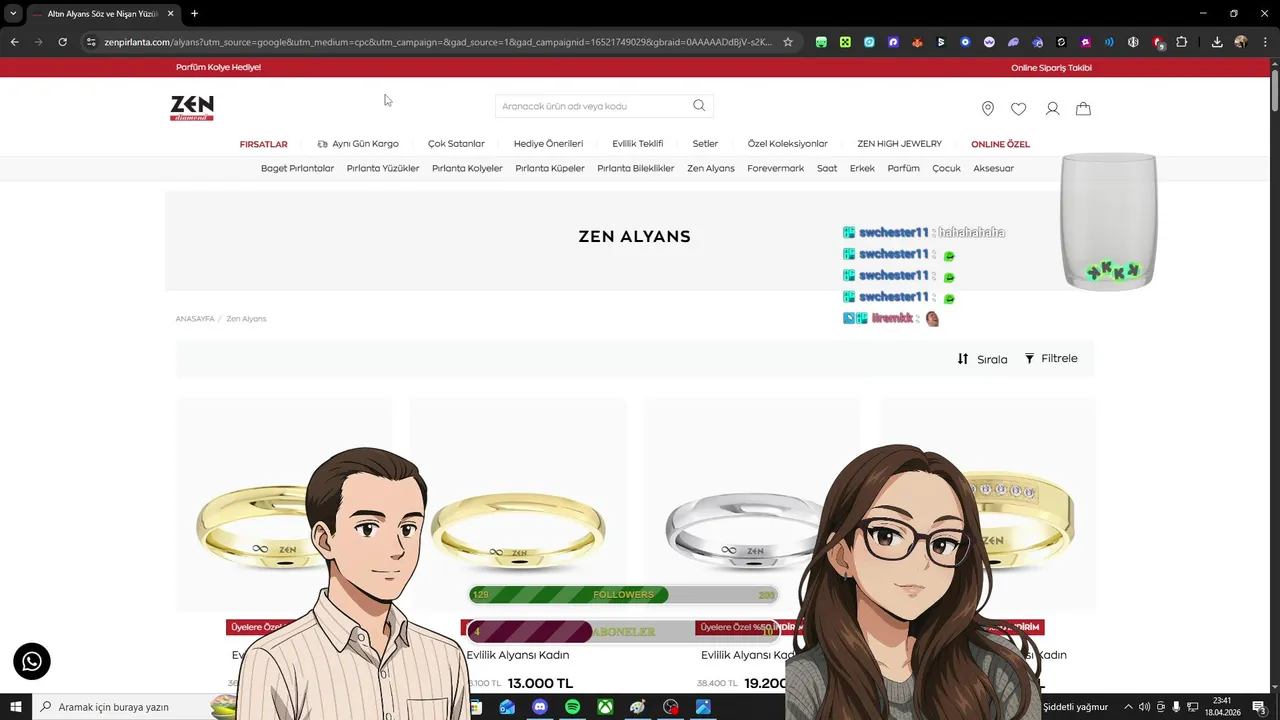Open the Filtrele filter panel
The height and width of the screenshot is (720, 1280).
(1051, 358)
